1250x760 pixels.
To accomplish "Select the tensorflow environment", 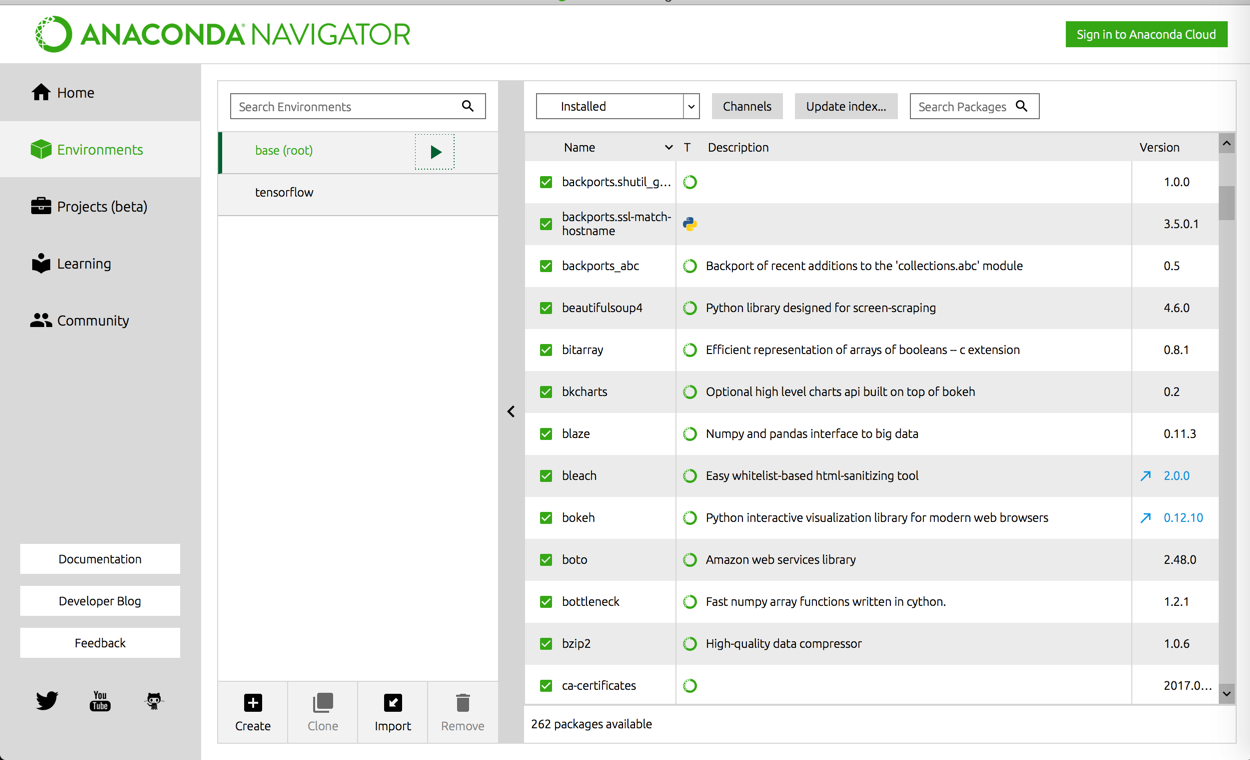I will [x=358, y=193].
